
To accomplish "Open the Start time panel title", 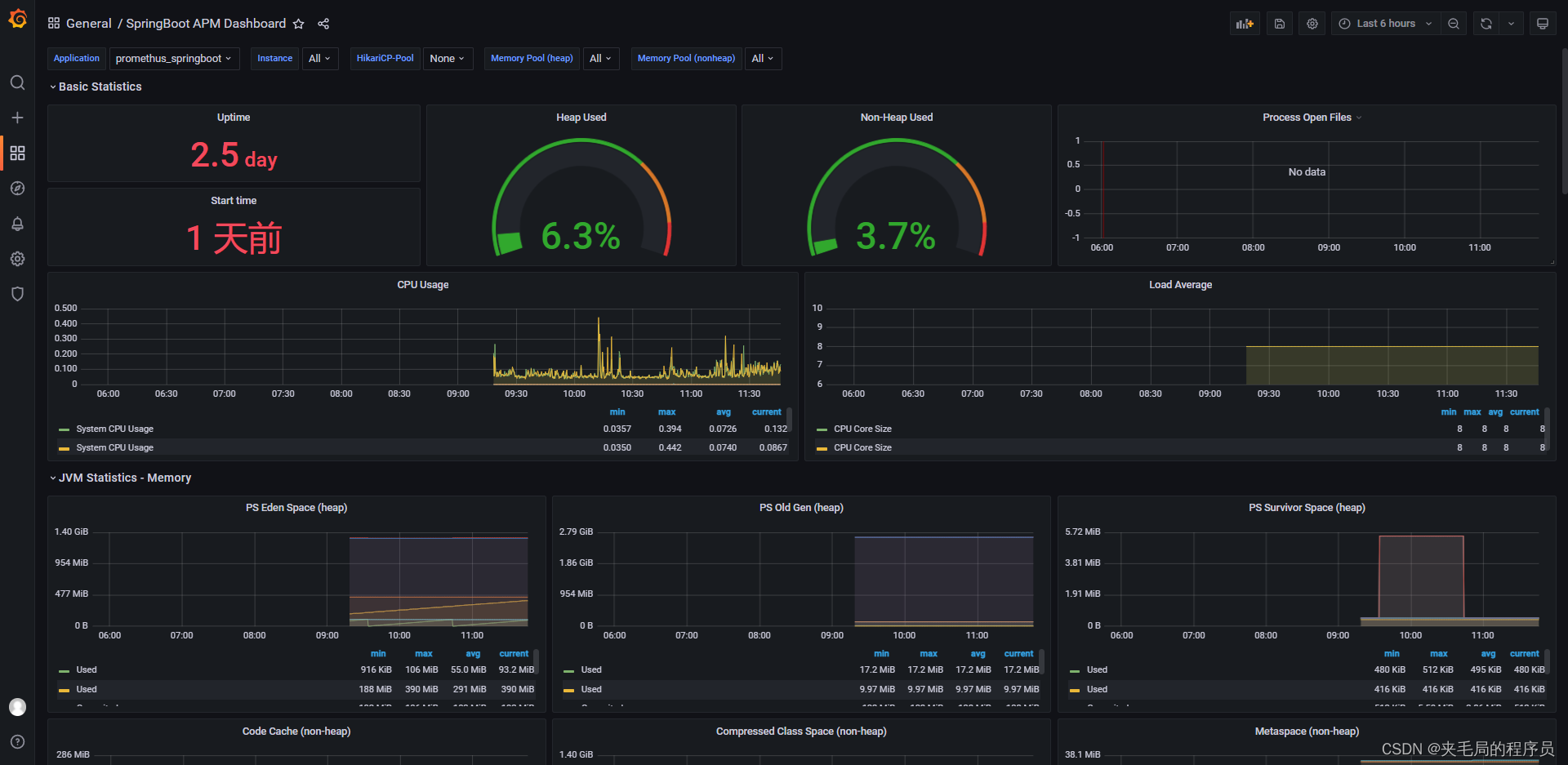I will click(x=234, y=201).
